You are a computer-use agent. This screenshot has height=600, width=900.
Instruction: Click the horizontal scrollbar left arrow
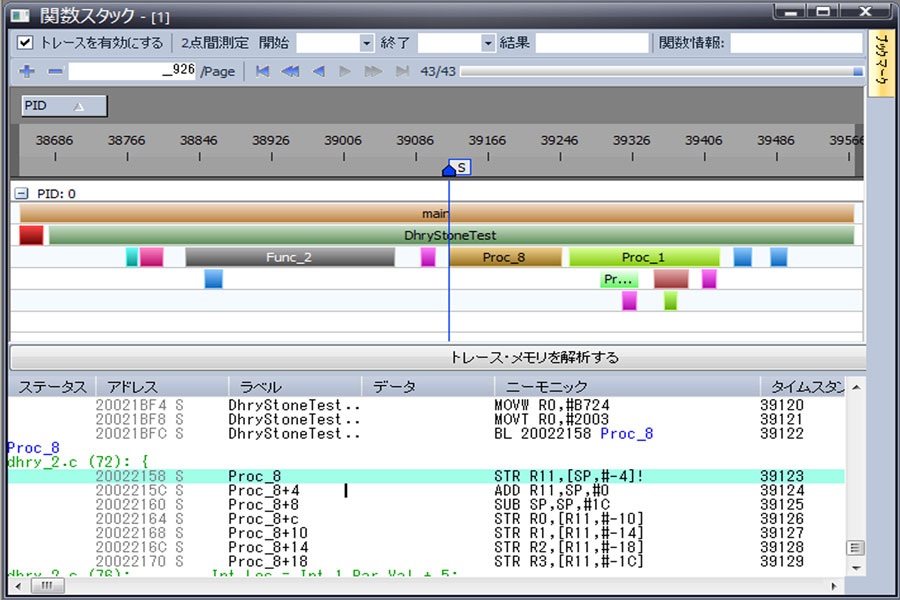18,586
